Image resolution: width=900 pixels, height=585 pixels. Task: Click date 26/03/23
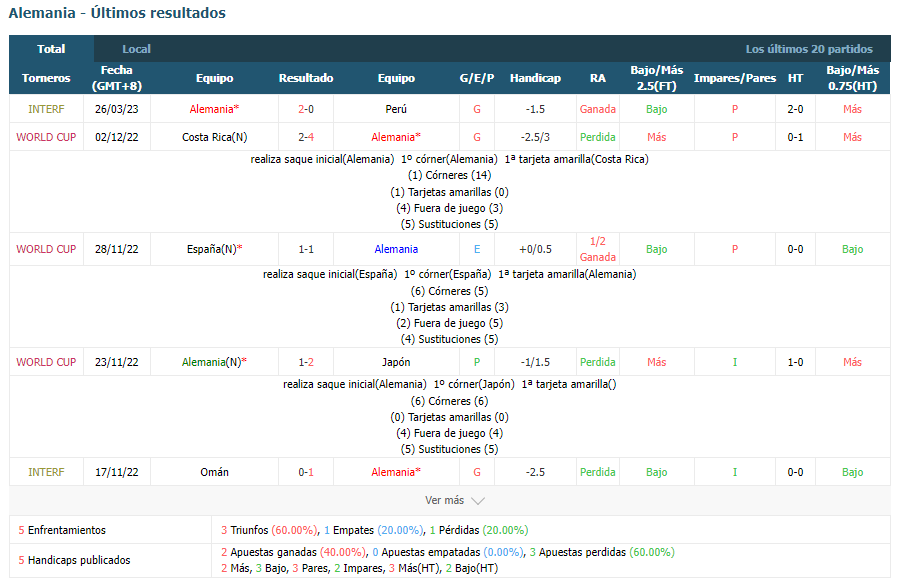117,109
